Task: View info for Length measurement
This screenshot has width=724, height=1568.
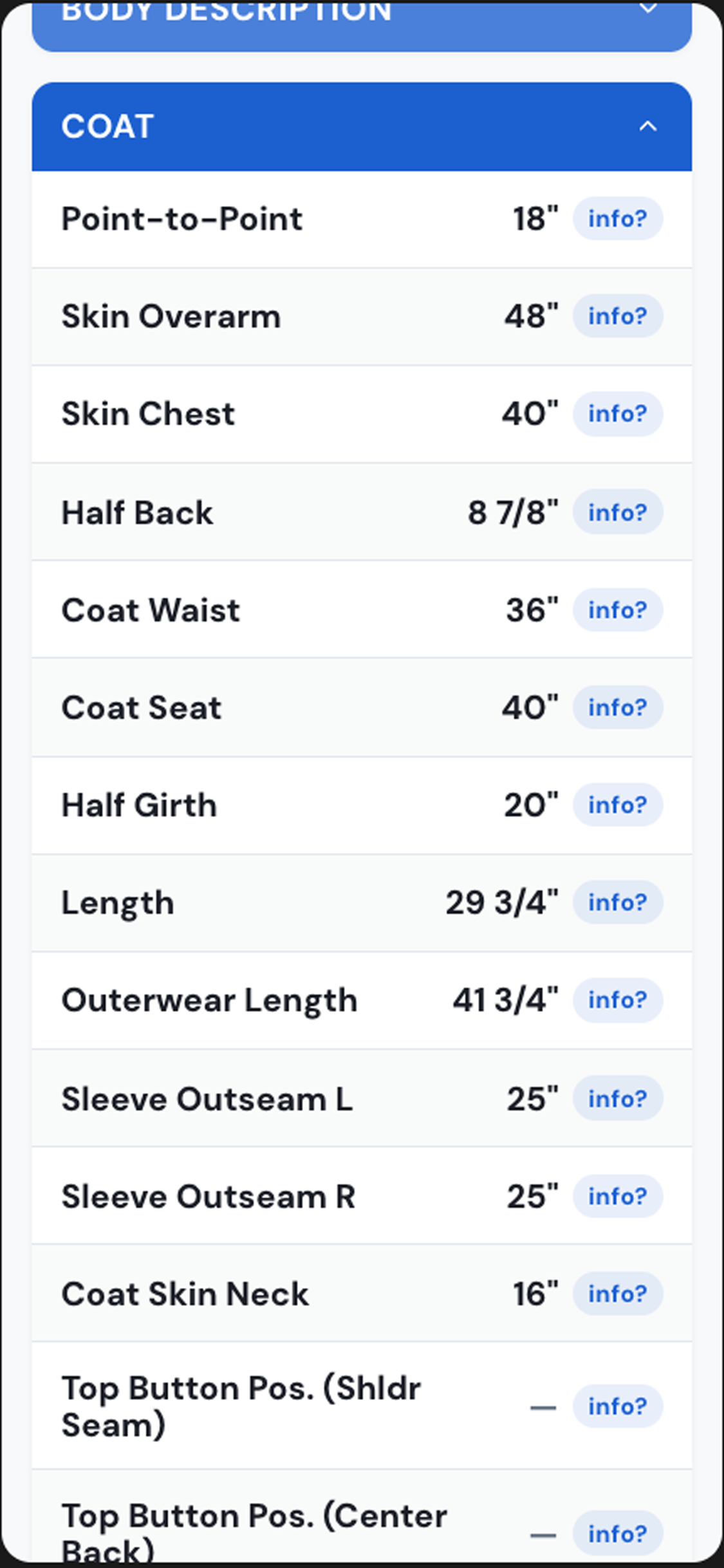Action: pyautogui.click(x=618, y=902)
